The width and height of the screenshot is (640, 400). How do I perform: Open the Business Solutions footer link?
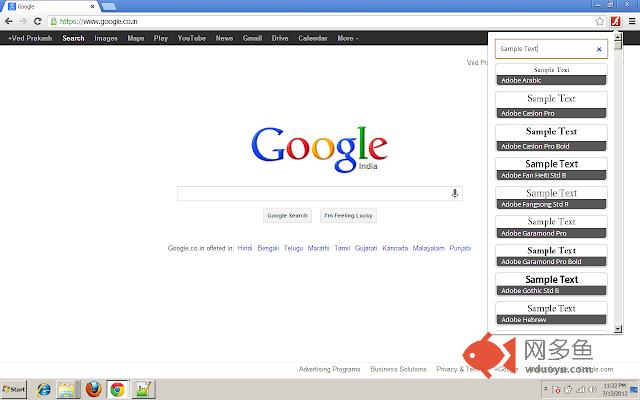coord(398,369)
